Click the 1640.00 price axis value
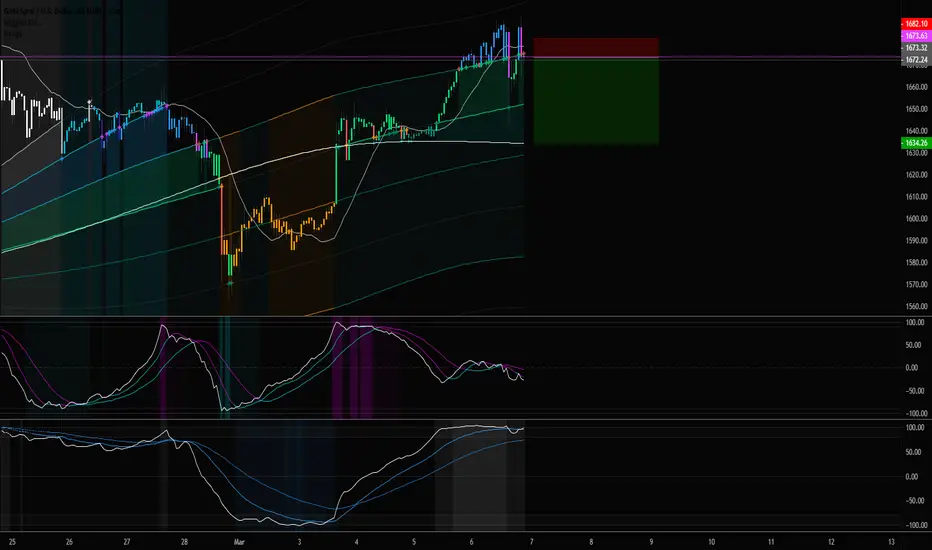This screenshot has width=932, height=550. [x=916, y=131]
